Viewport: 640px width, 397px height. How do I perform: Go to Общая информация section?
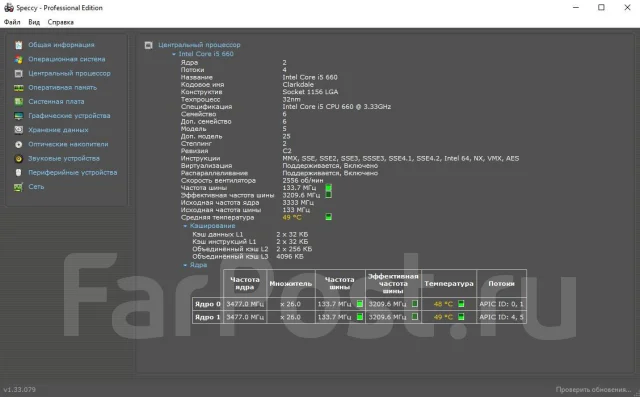click(61, 45)
